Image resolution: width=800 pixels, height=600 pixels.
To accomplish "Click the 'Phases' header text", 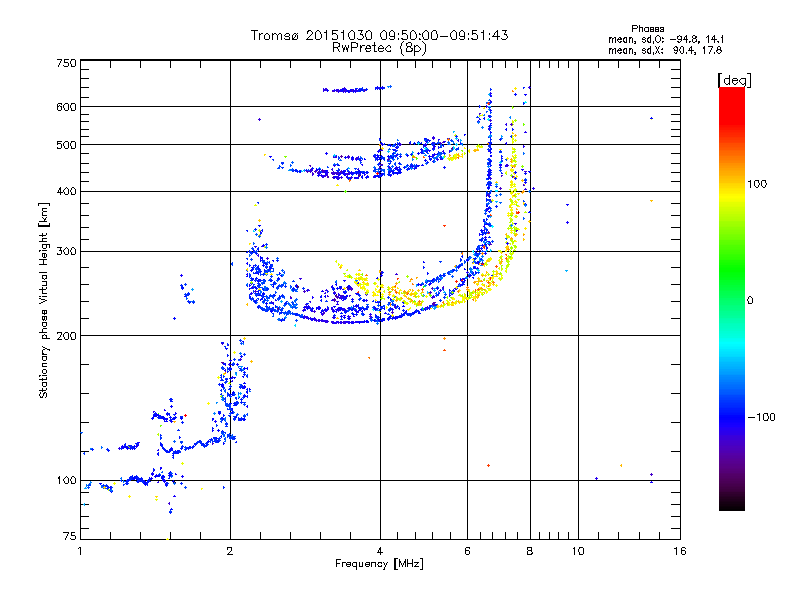I will click(647, 29).
